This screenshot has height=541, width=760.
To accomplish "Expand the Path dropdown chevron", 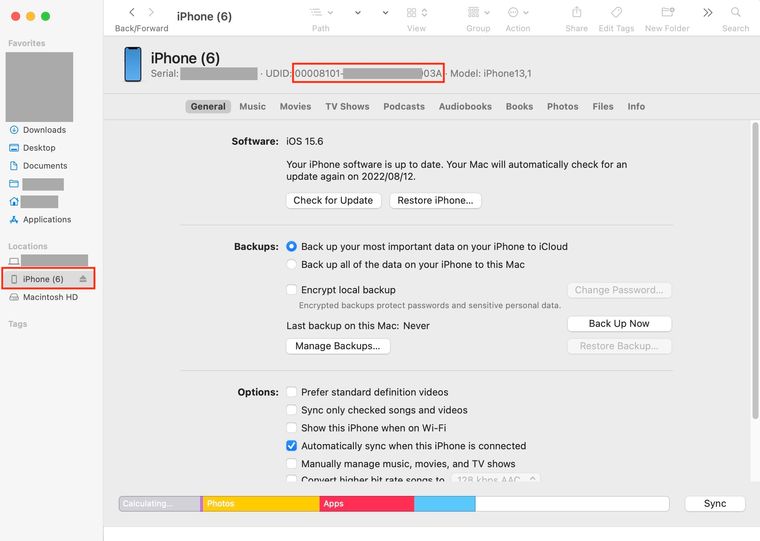I will point(330,13).
